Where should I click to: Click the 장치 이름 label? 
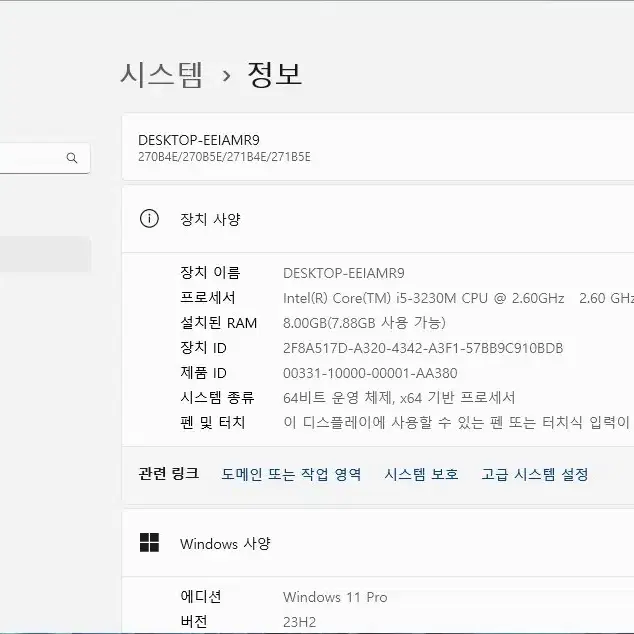click(x=210, y=273)
